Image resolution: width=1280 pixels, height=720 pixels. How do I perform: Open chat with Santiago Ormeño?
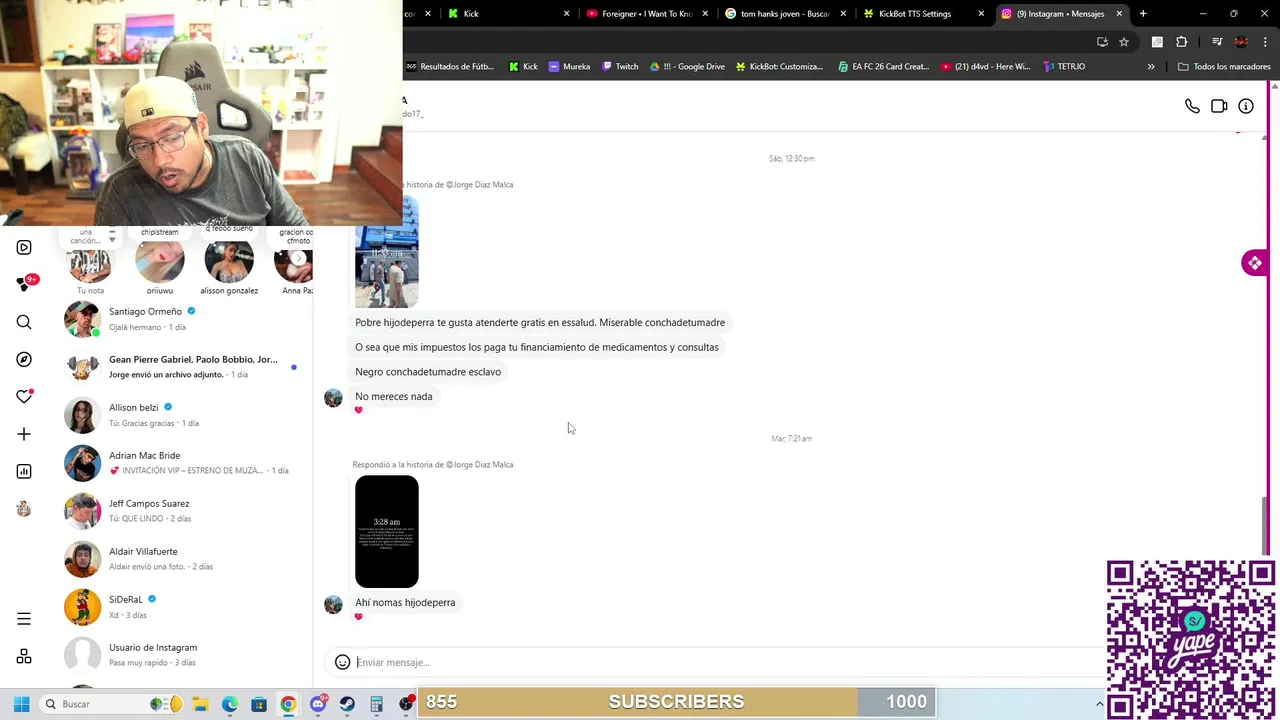(186, 319)
